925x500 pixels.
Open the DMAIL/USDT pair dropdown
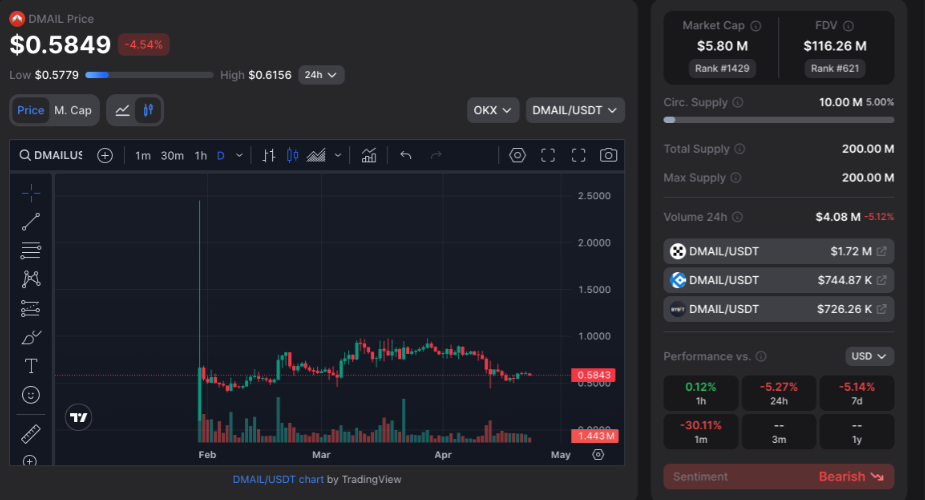575,110
